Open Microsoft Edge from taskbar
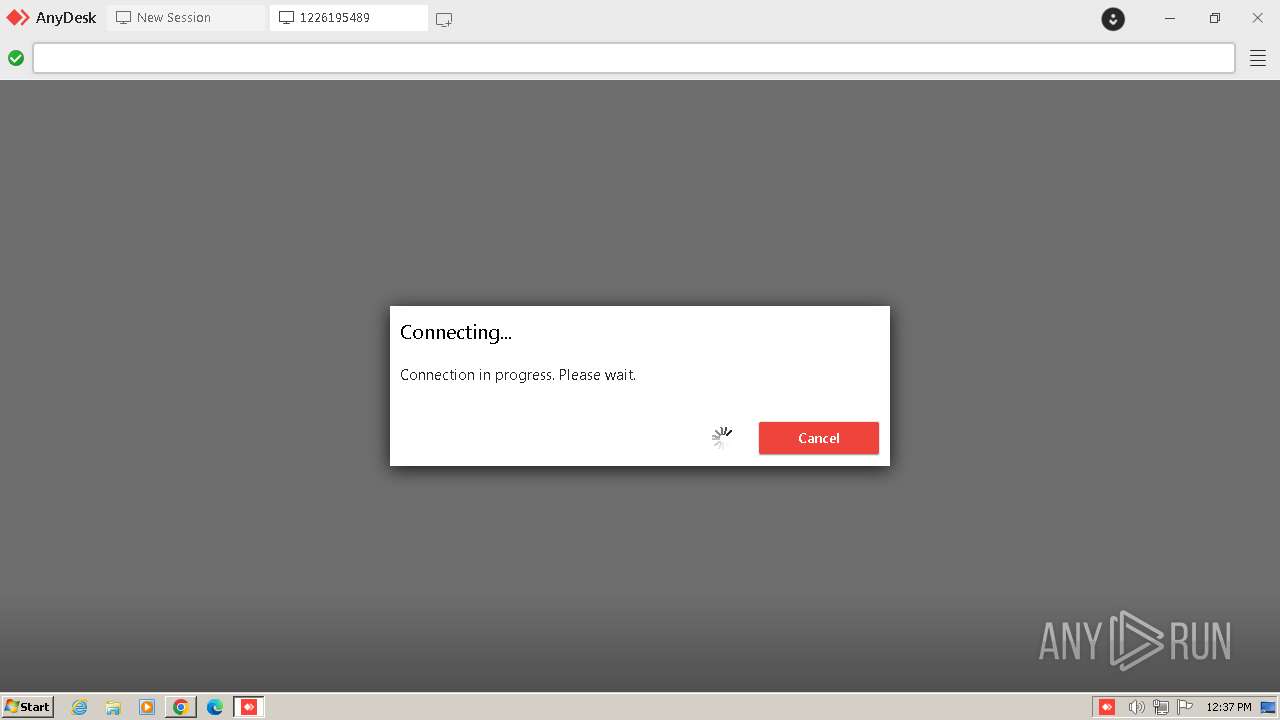1280x720 pixels. tap(214, 707)
